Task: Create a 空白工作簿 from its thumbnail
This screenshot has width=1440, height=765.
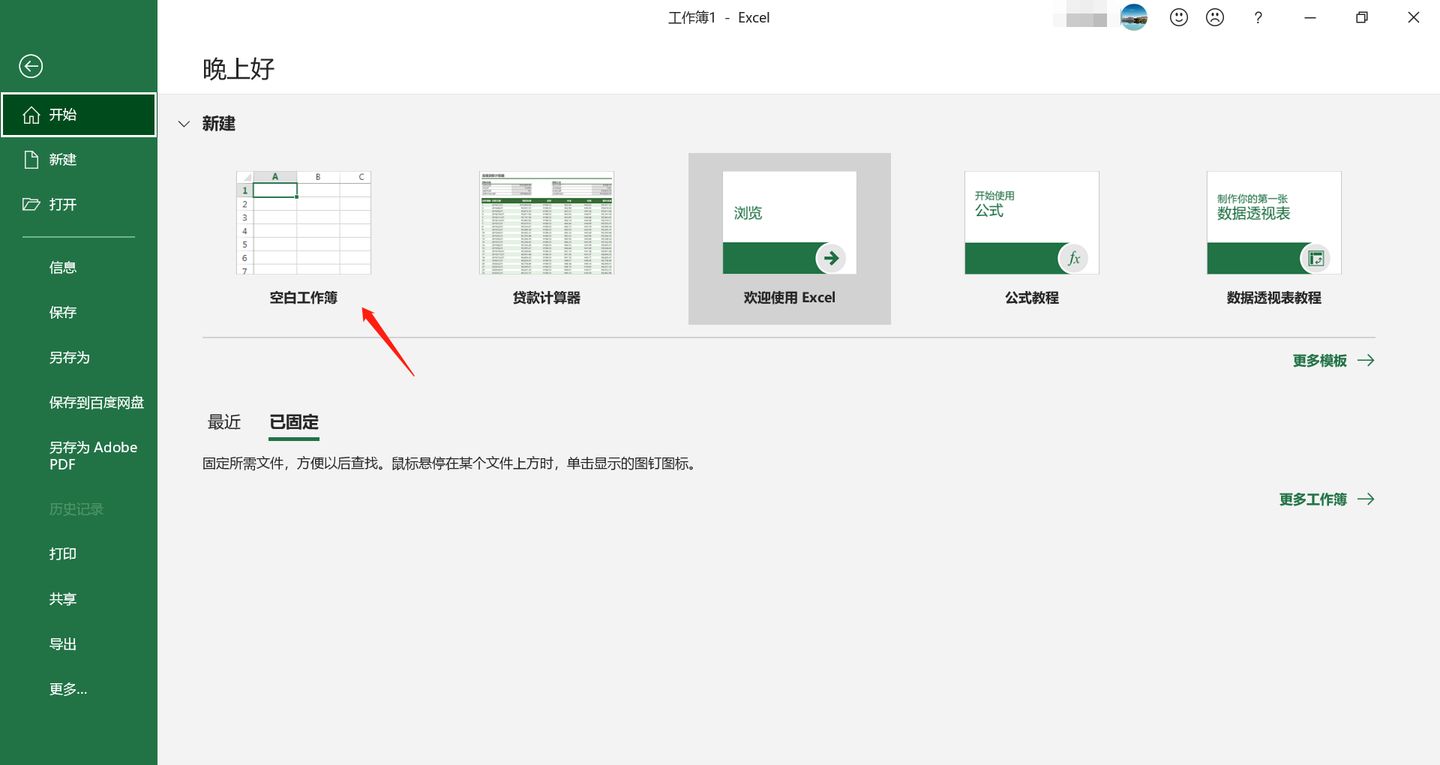Action: point(303,223)
